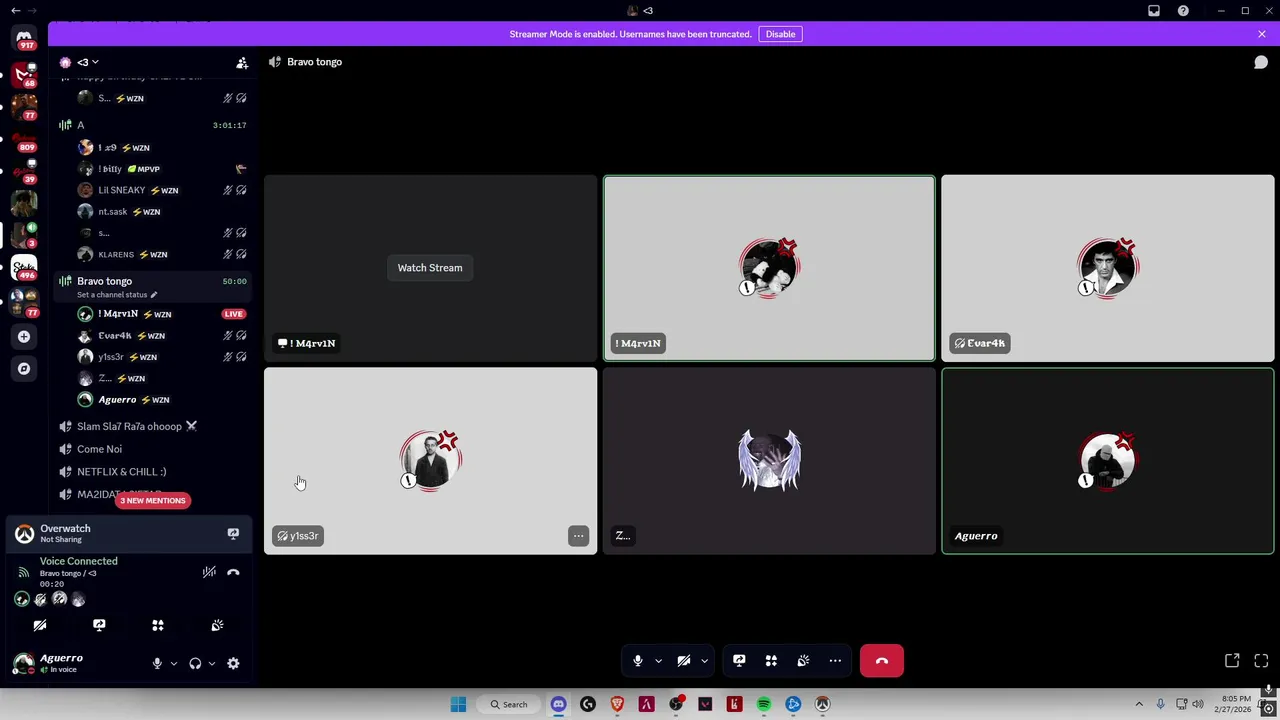Viewport: 1280px width, 720px height.
Task: Select user nt.sask in channel A
Action: click(162, 212)
